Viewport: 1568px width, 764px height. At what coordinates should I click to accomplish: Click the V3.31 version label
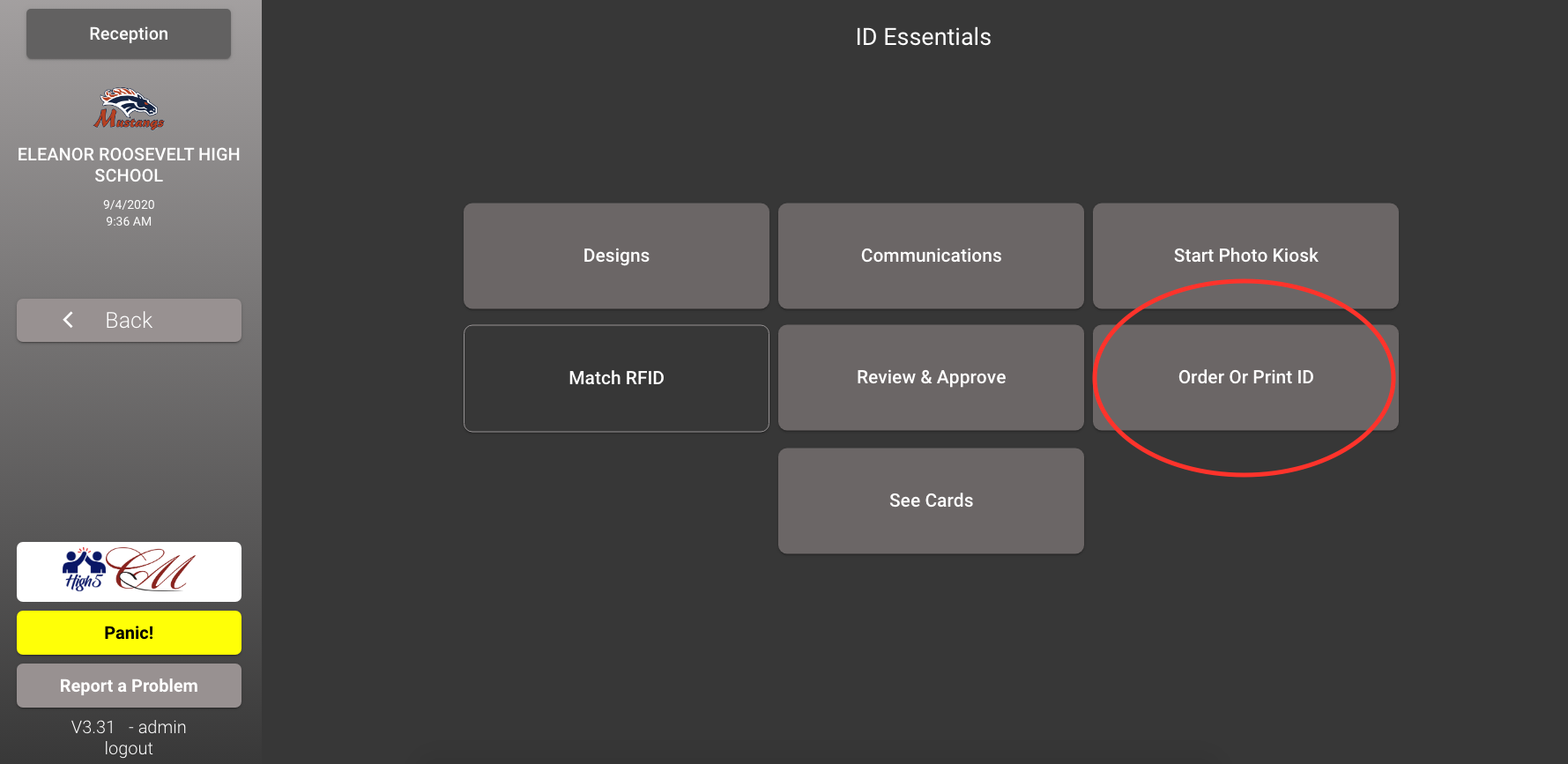tap(93, 727)
